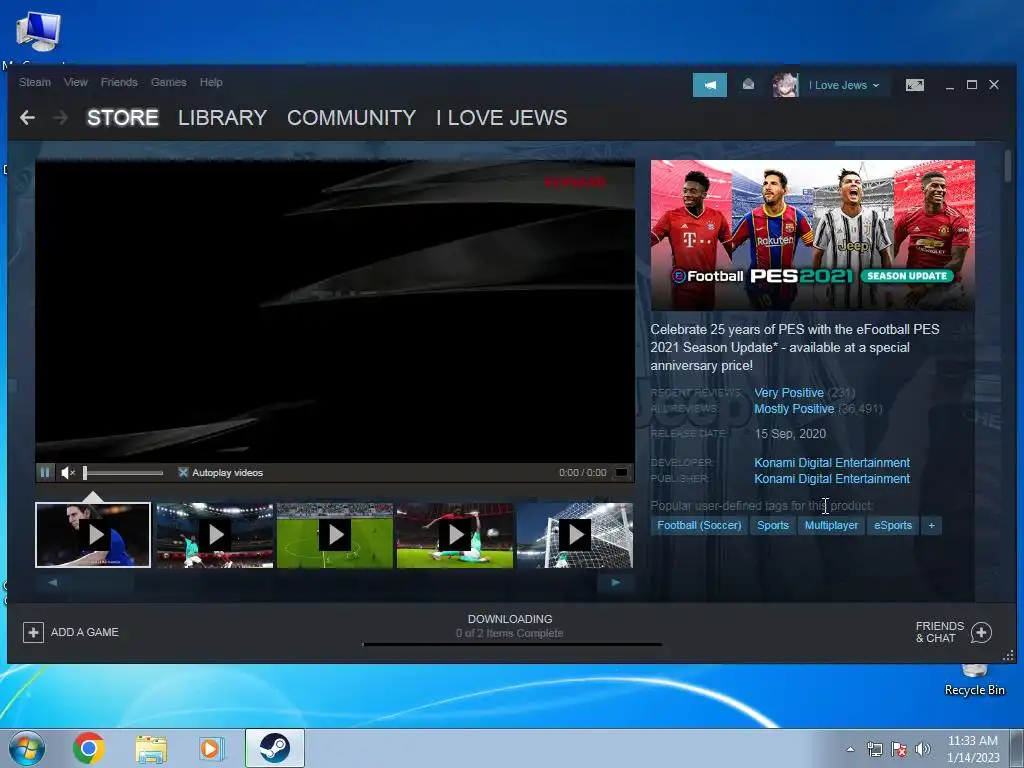This screenshot has width=1024, height=768.
Task: Open the publisher Konami Digital Entertainment link
Action: click(832, 479)
